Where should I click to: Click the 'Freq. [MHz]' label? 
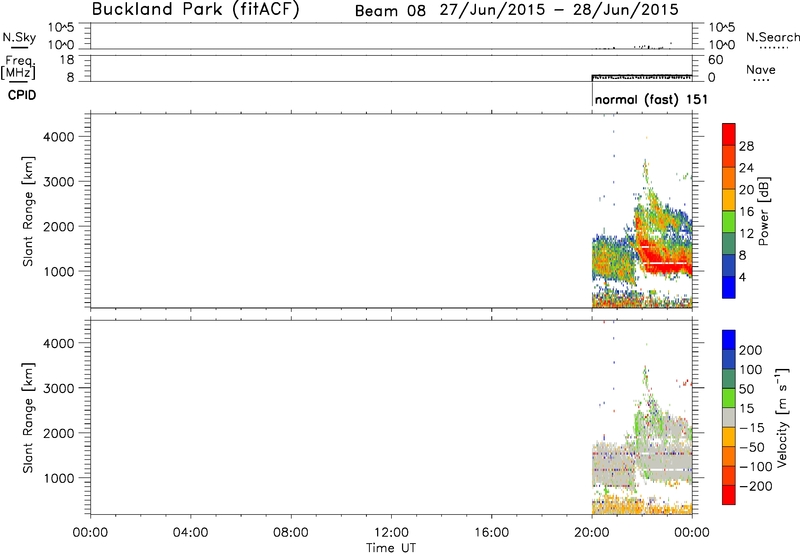(18, 67)
